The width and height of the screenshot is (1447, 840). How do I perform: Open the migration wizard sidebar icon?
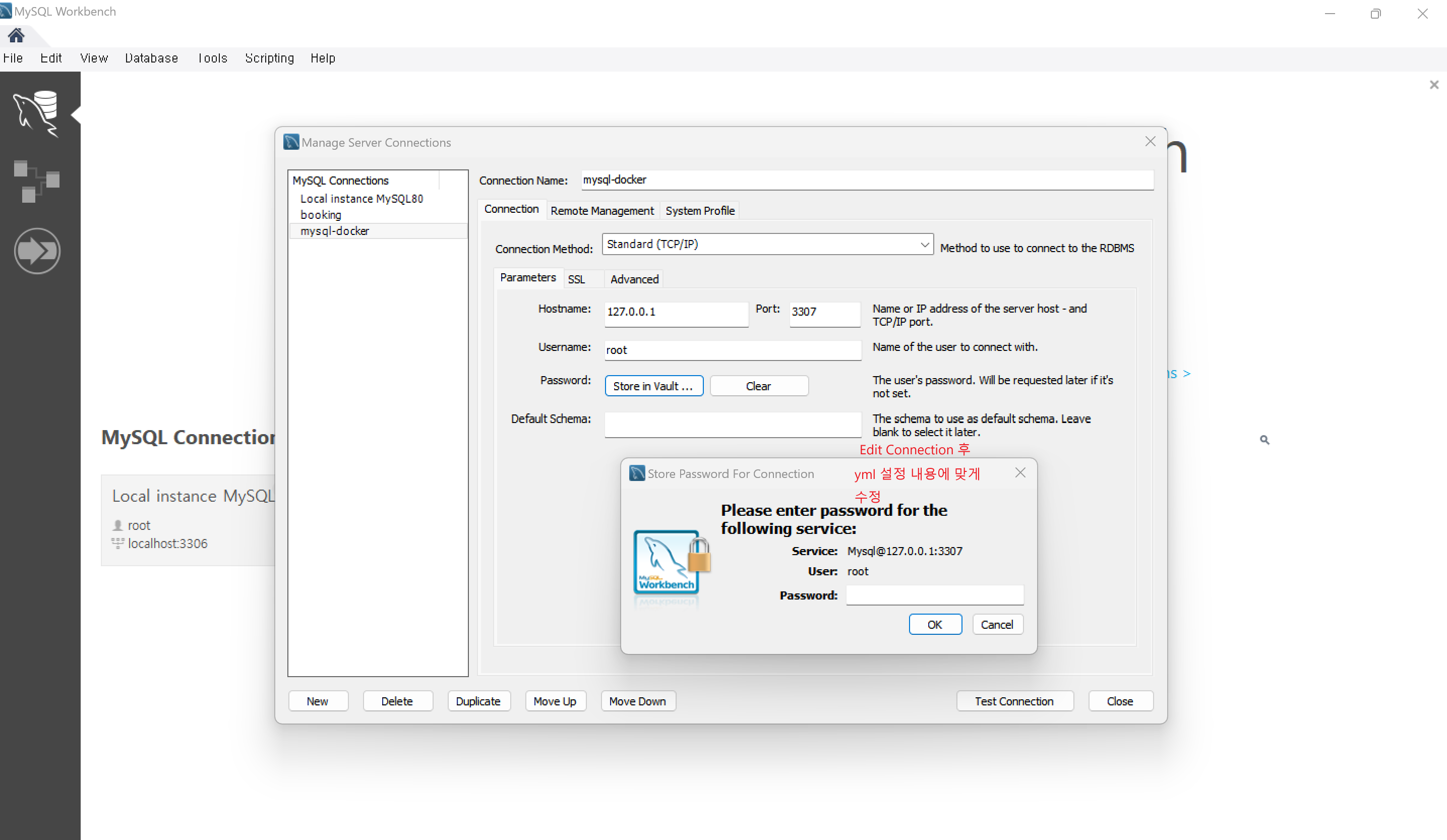pos(37,251)
